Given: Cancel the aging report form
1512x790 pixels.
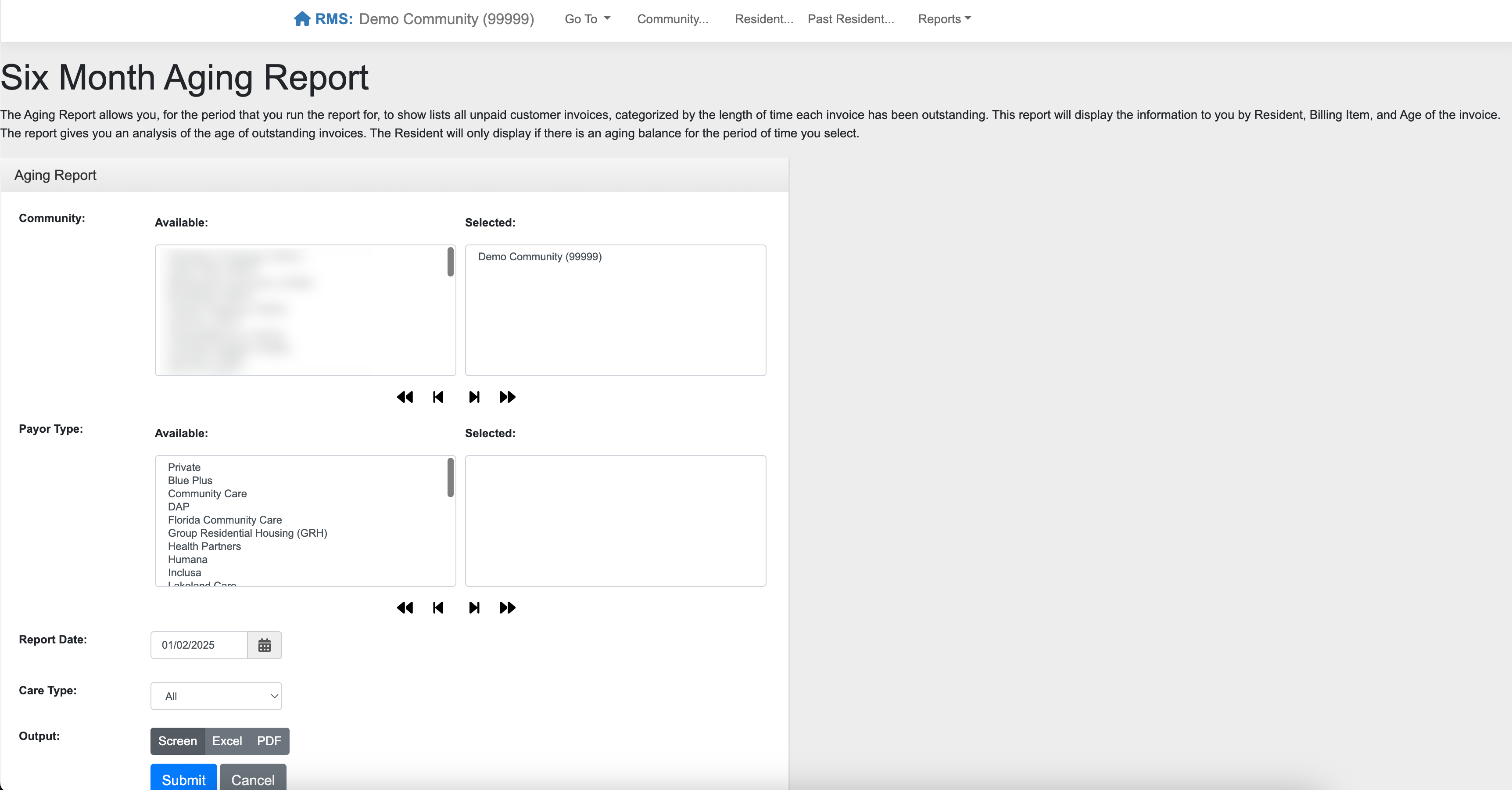Looking at the screenshot, I should [x=253, y=779].
